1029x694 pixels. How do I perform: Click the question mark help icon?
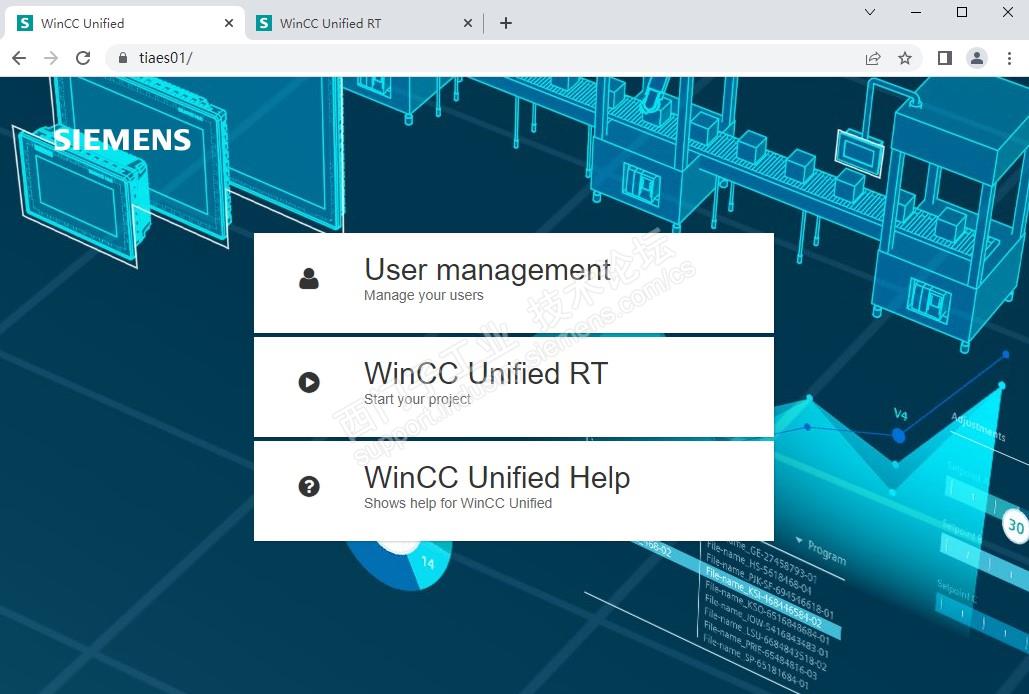click(x=309, y=486)
